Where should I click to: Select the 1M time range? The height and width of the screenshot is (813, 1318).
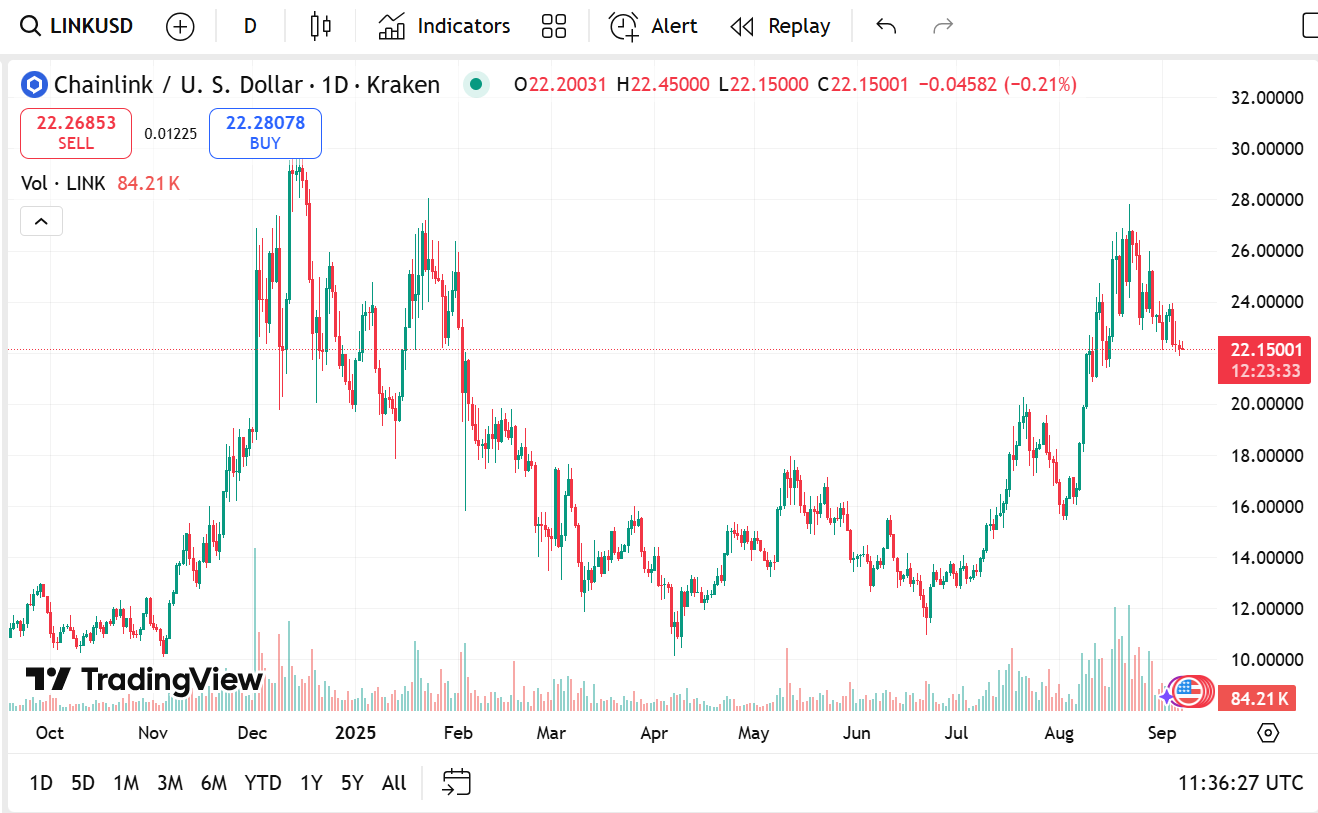(x=126, y=783)
